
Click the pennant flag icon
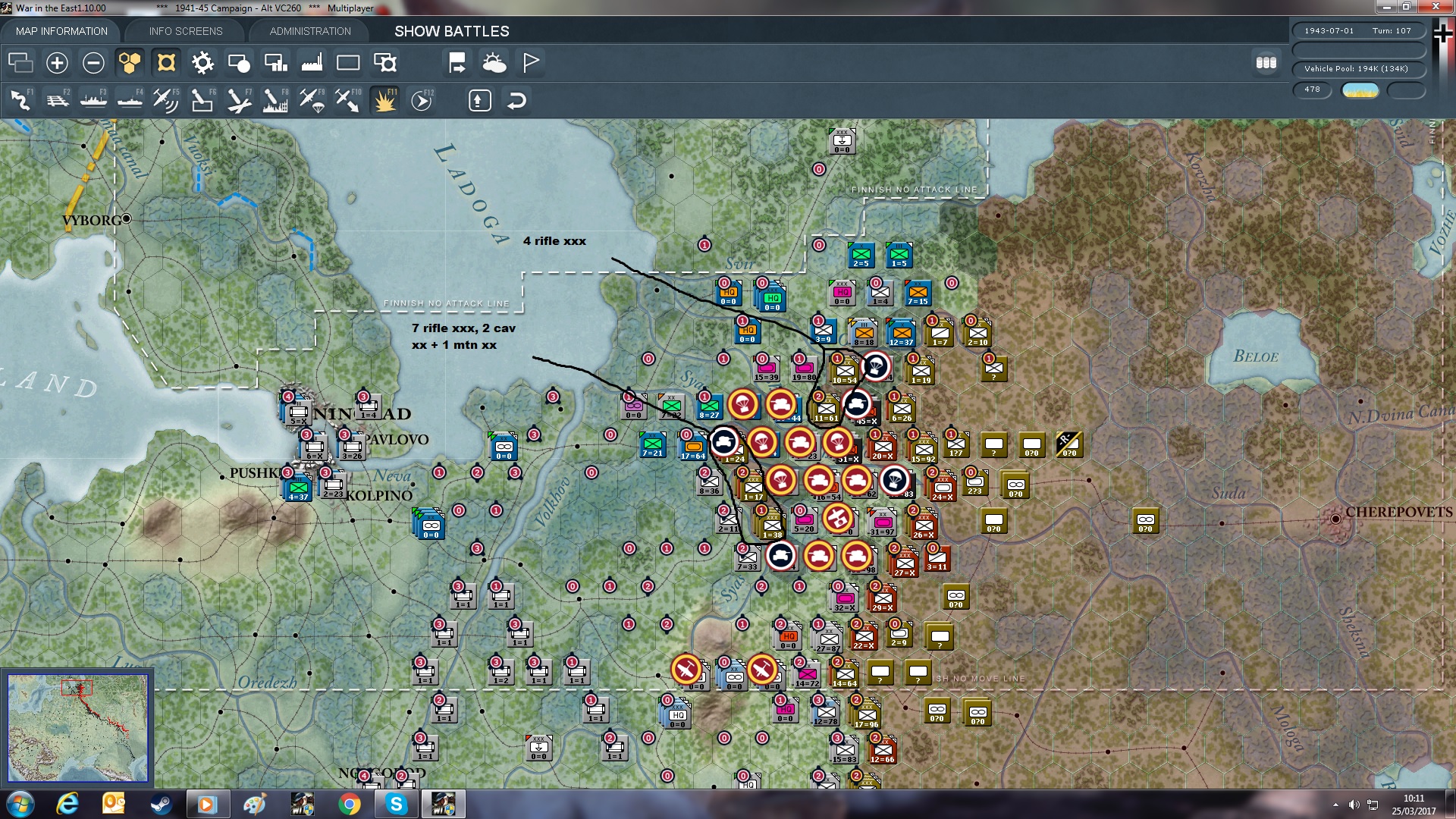tap(530, 62)
